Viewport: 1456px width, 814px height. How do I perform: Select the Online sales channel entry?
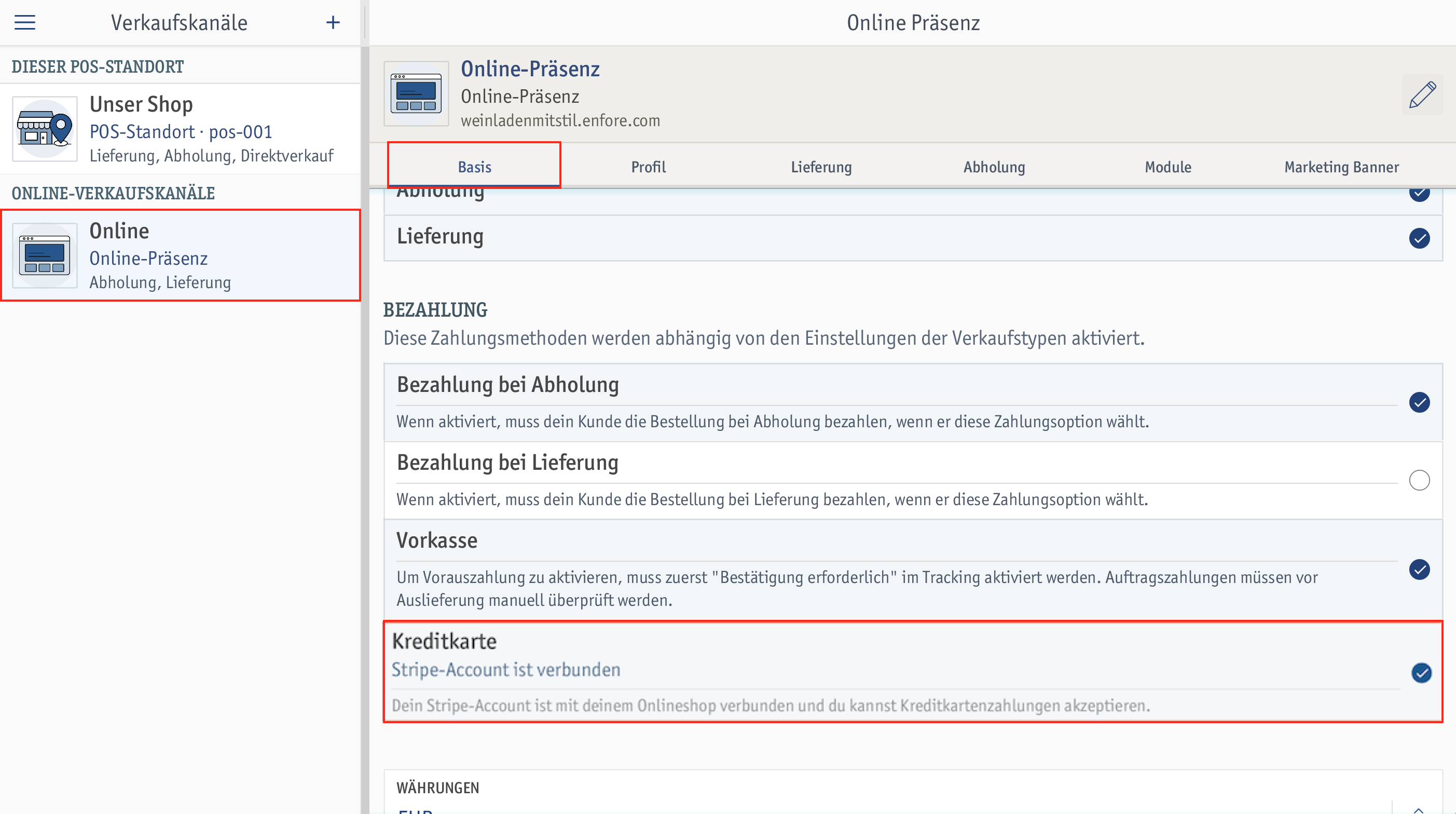pos(180,255)
